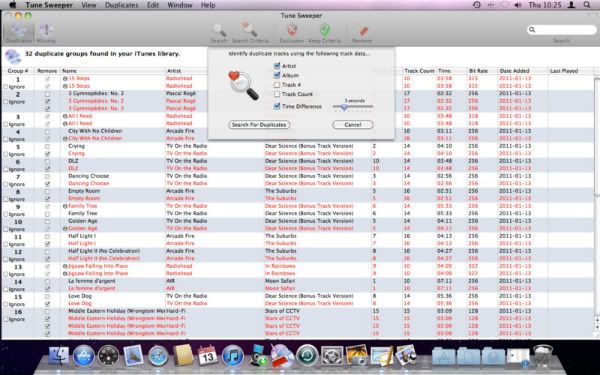600x375 pixels.
Task: Launch Safari compass icon in dock
Action: 158,356
